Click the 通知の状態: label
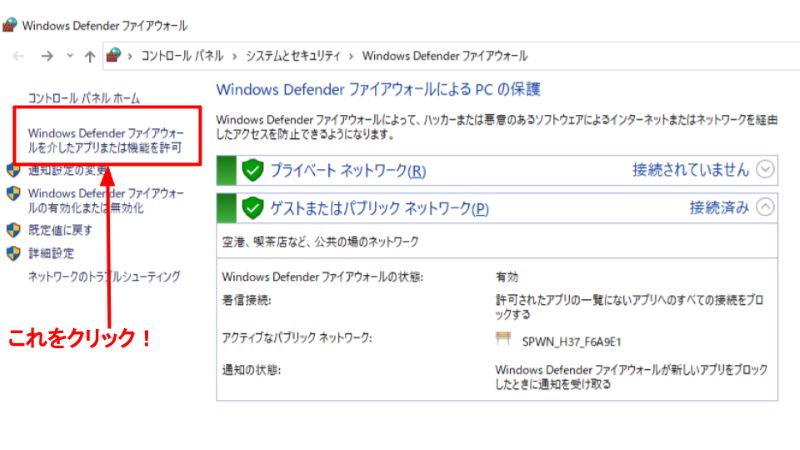The image size is (800, 450). [251, 369]
